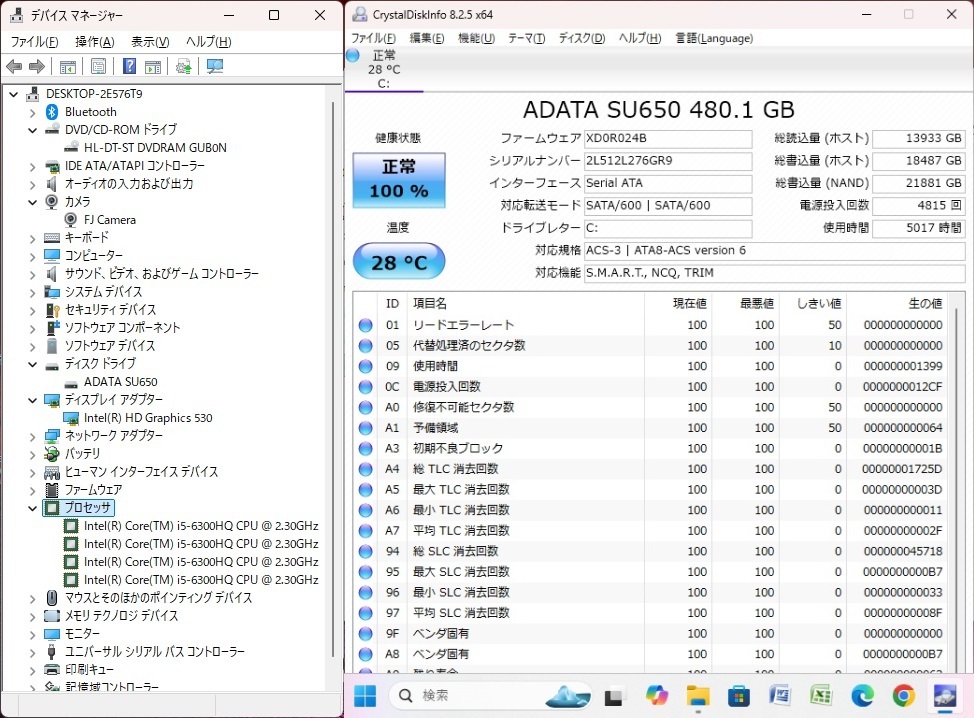Image resolution: width=974 pixels, height=718 pixels.
Task: Select the Intel(R) HD Graphics 530 device
Action: click(x=147, y=418)
